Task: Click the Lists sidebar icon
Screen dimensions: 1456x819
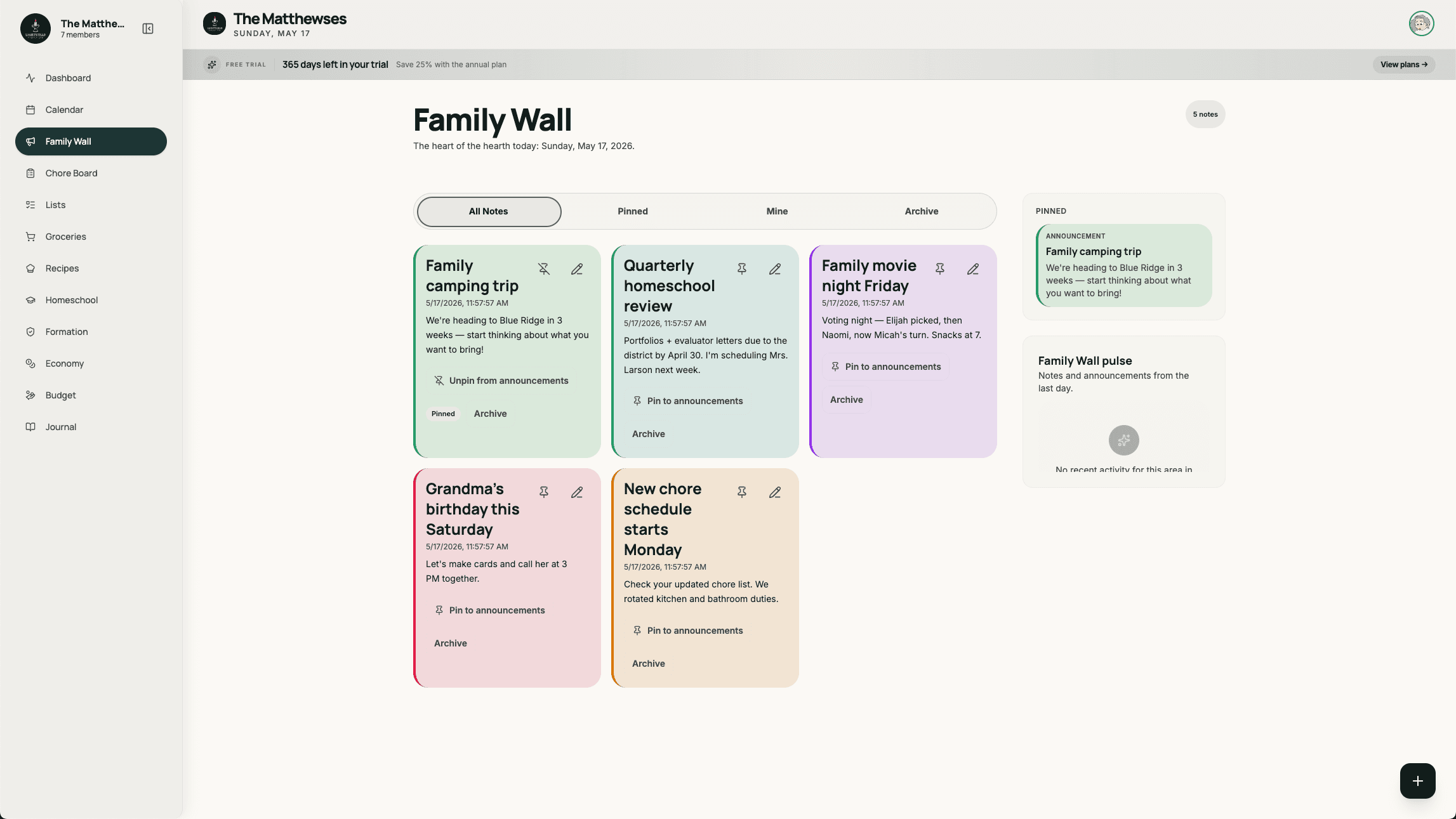Action: click(x=30, y=205)
